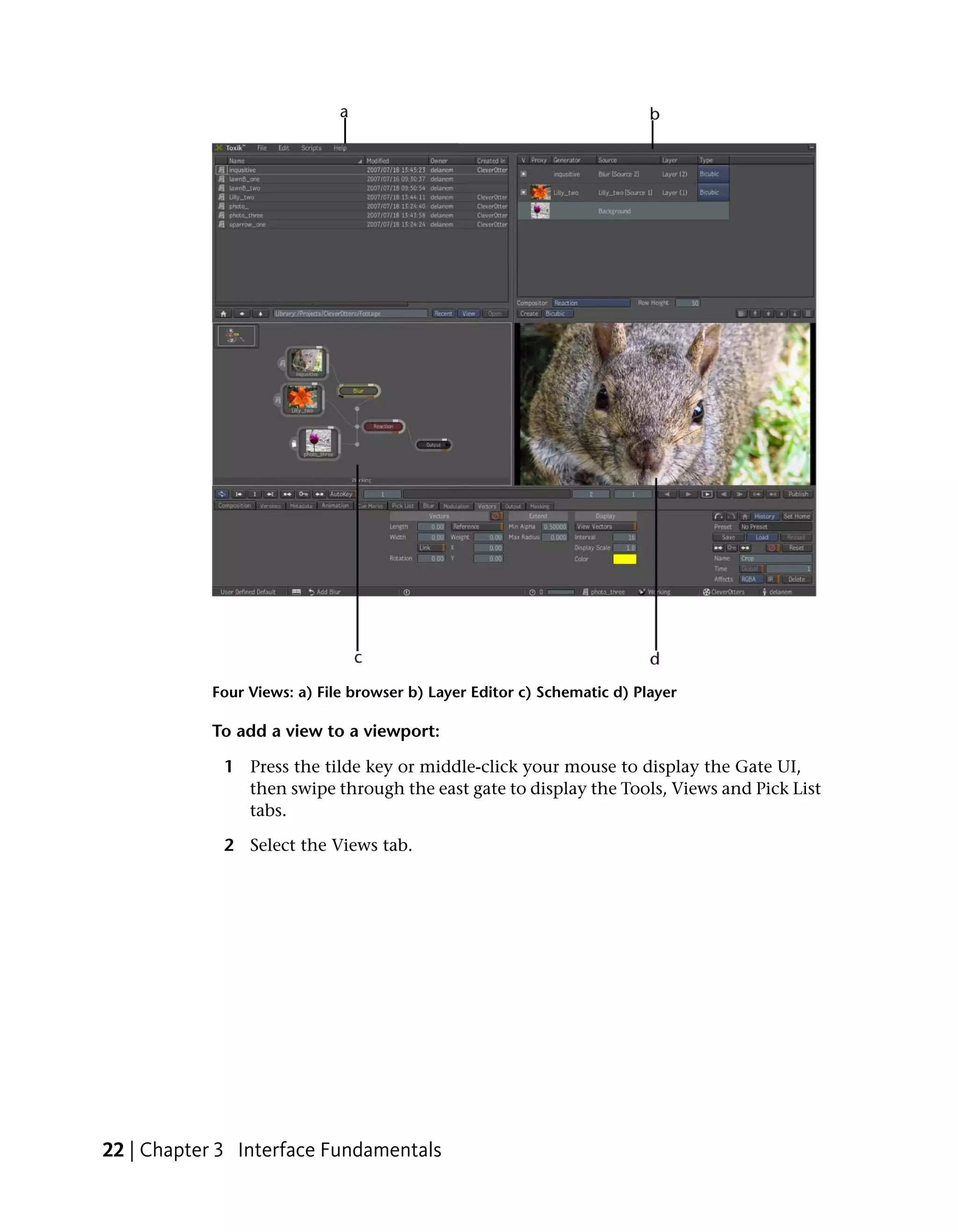Image resolution: width=958 pixels, height=1232 pixels.
Task: Click the red icon left of Reset
Action: (x=771, y=548)
